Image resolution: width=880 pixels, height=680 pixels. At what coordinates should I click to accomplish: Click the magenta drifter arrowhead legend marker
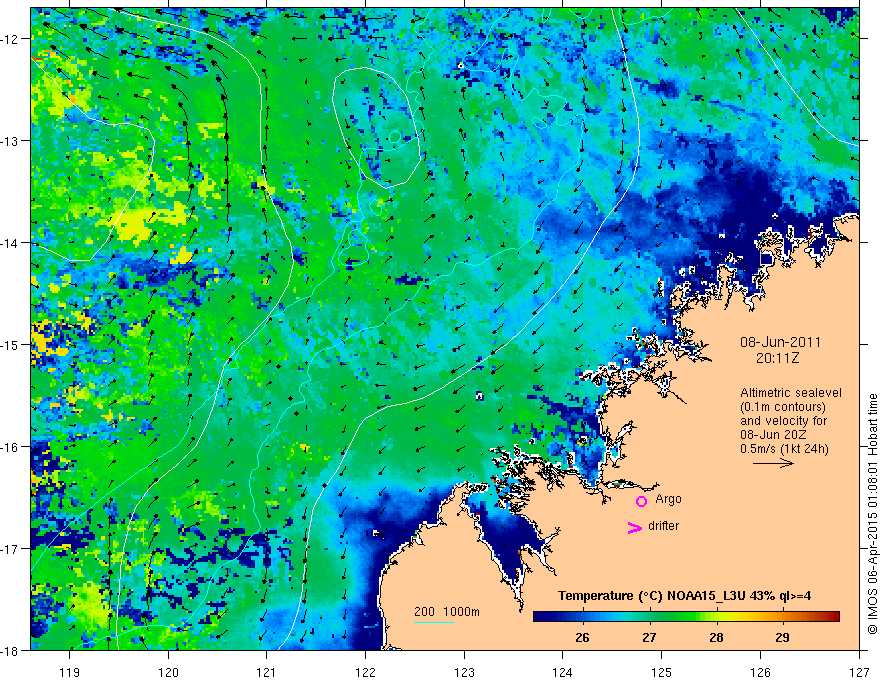635,528
